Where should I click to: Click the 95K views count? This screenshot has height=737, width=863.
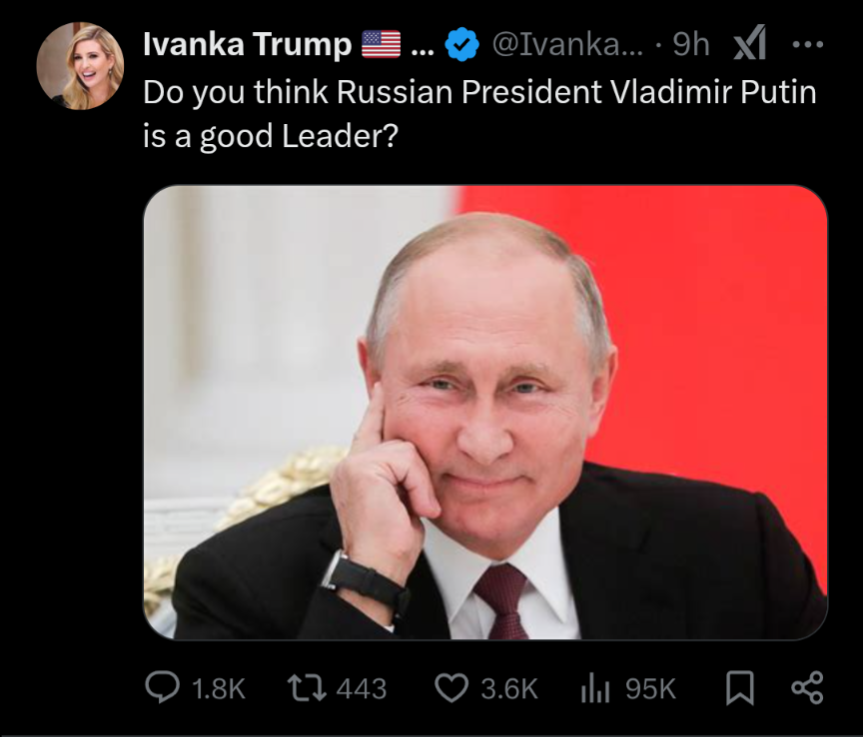[650, 688]
